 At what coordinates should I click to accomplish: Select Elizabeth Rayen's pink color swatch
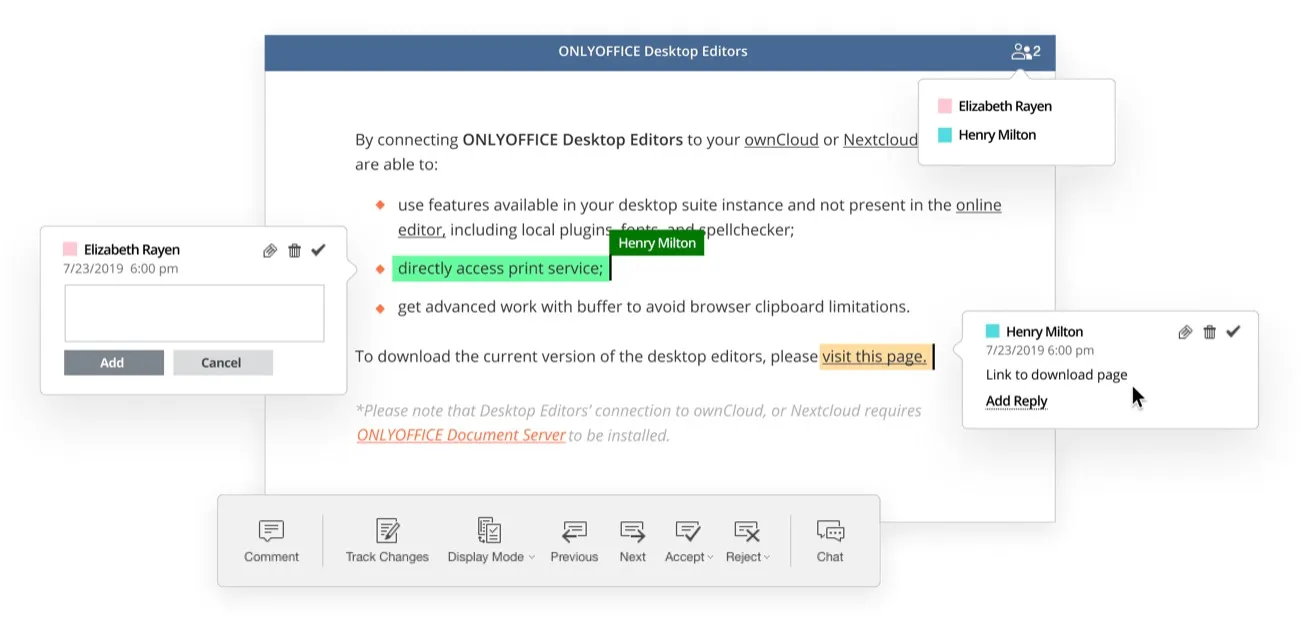click(69, 249)
